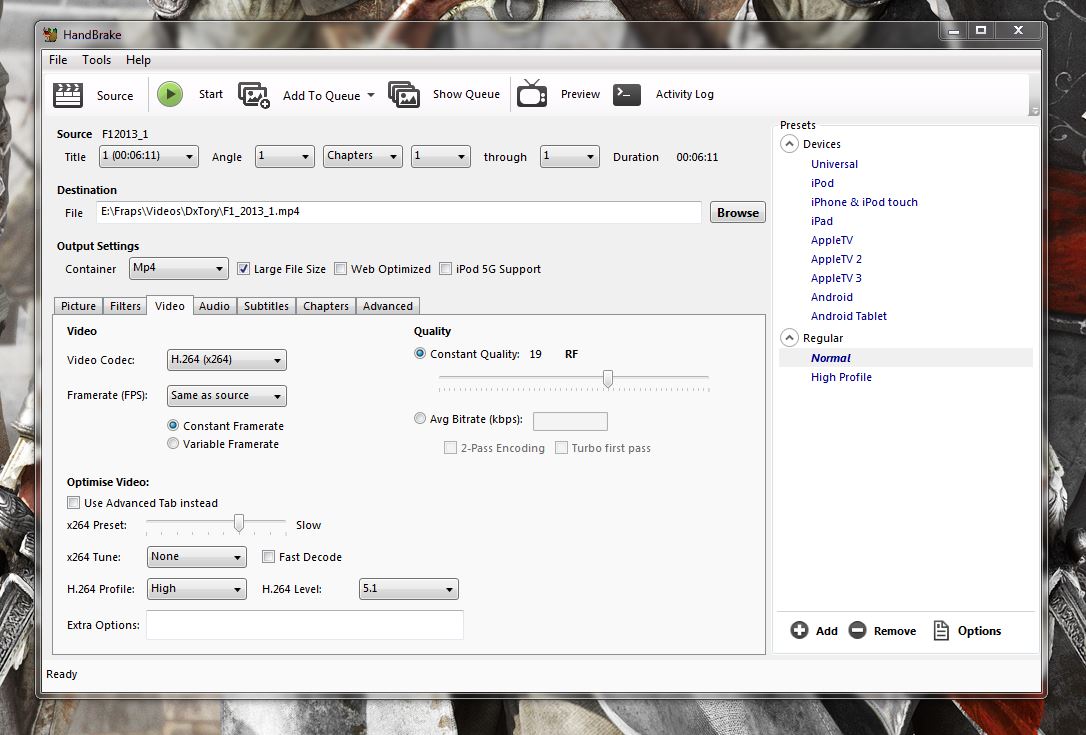Screen dimensions: 1086x735
Task: Open the Tools menu
Action: (x=97, y=60)
